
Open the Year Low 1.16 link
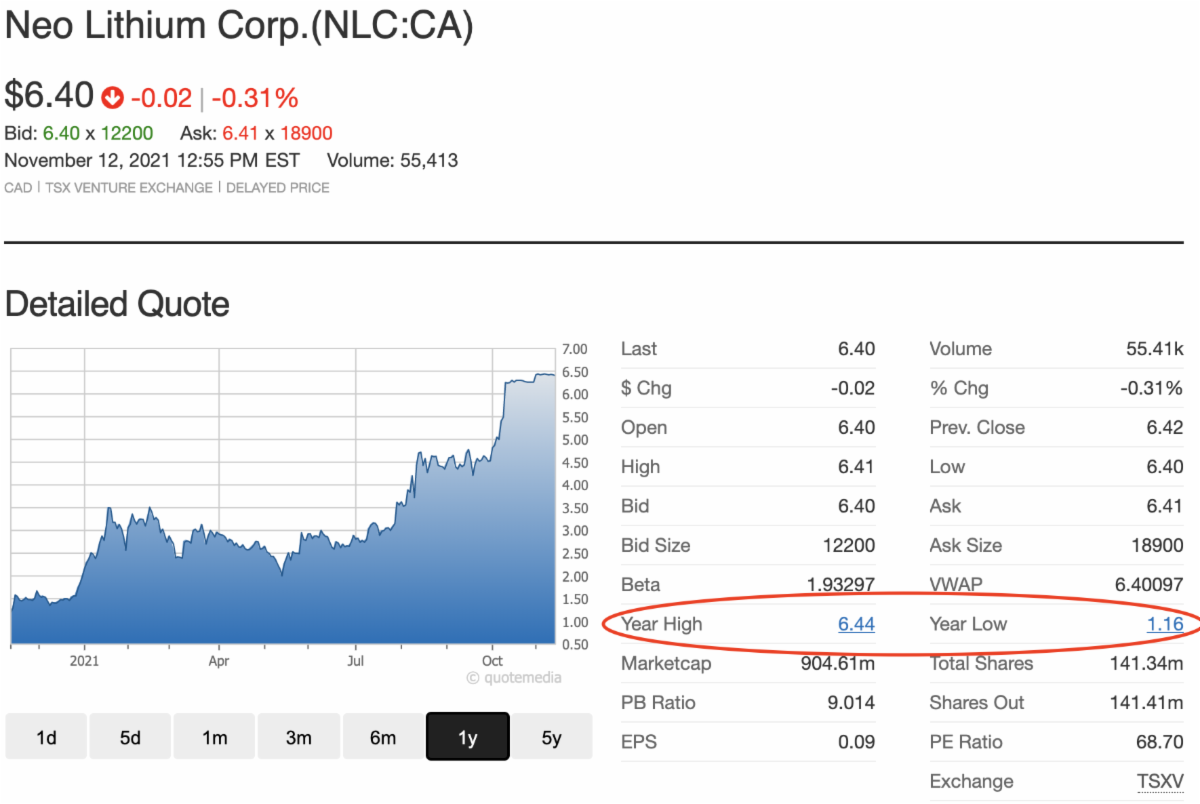[x=1164, y=624]
